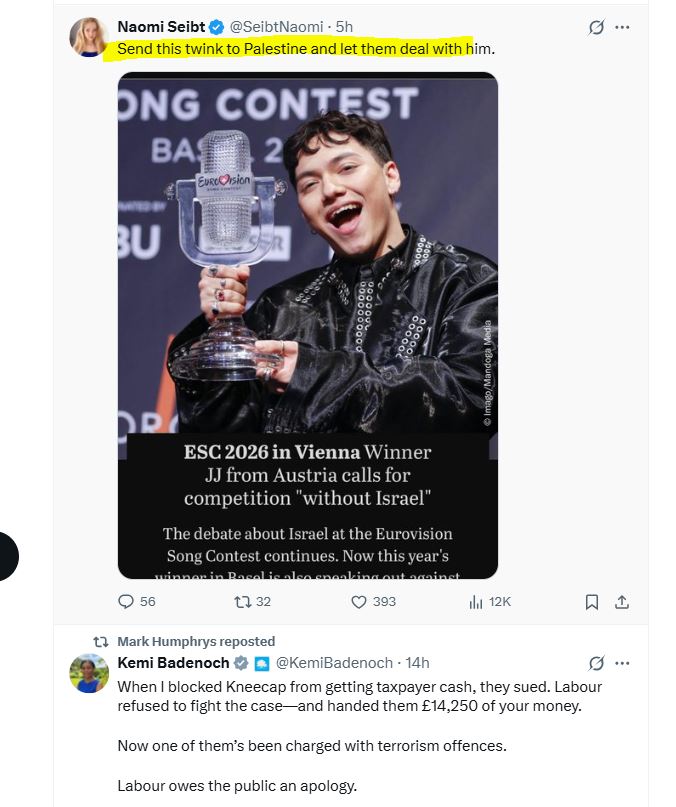Screen dimensions: 676x807
Task: Repost Naomi Seibt's post
Action: pos(252,602)
